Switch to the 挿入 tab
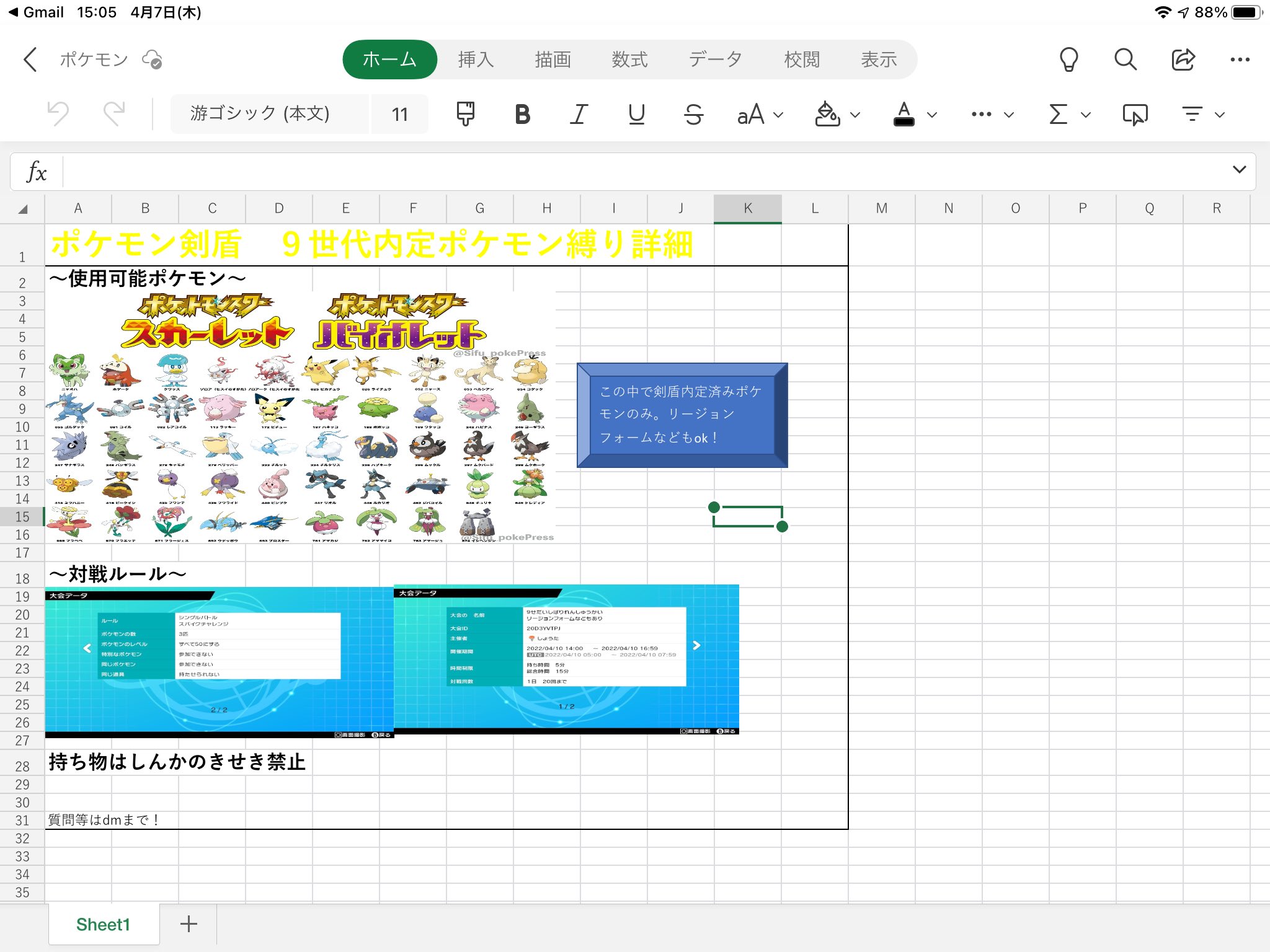The image size is (1270, 952). (x=476, y=59)
